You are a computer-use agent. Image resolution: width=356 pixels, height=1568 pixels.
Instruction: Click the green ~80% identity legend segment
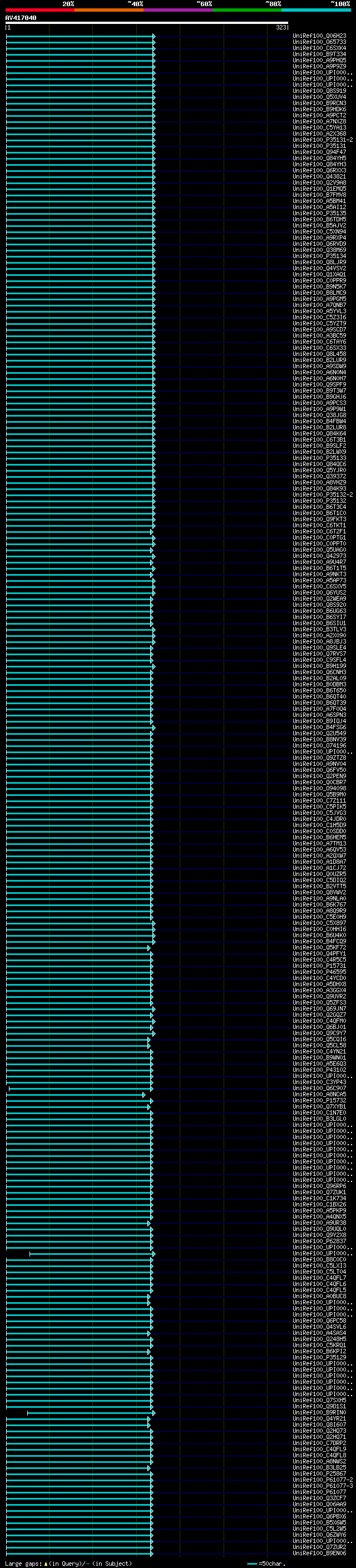247,10
